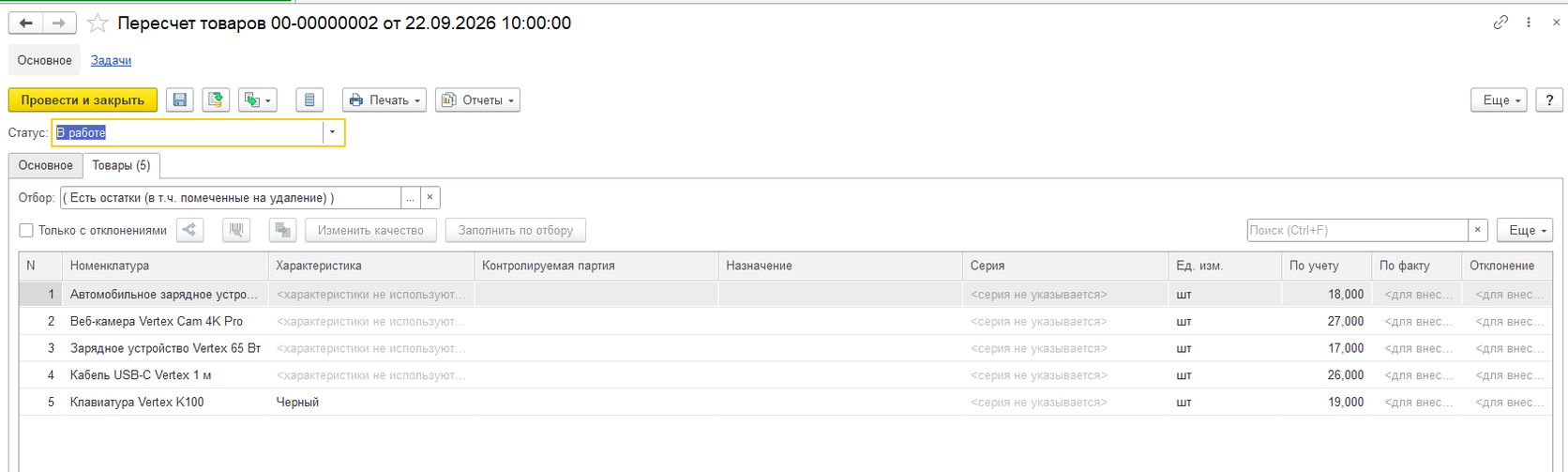Click По факту cell for Клавиатура row

pyautogui.click(x=1416, y=403)
